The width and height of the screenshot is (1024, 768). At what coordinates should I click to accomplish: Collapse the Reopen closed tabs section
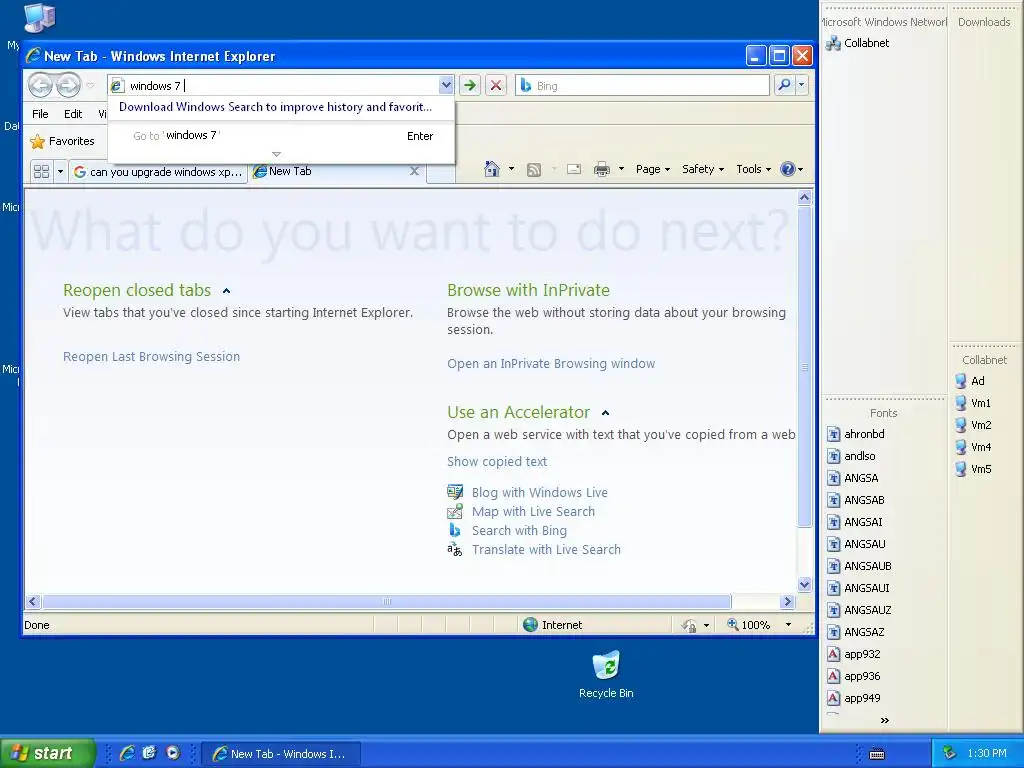point(227,291)
